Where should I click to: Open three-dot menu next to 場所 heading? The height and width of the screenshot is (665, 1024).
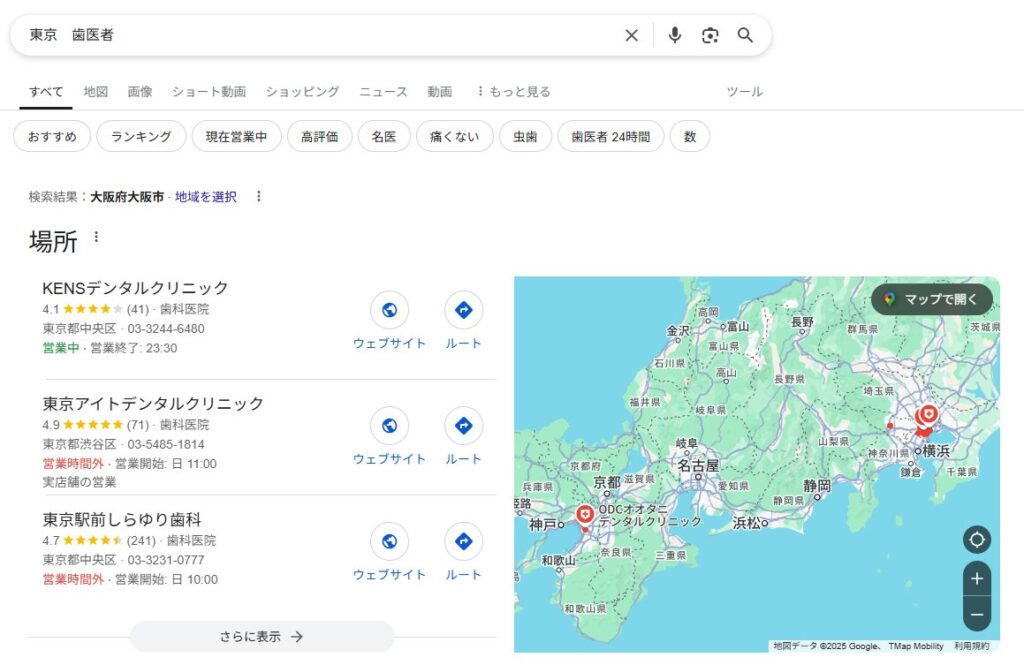[96, 236]
